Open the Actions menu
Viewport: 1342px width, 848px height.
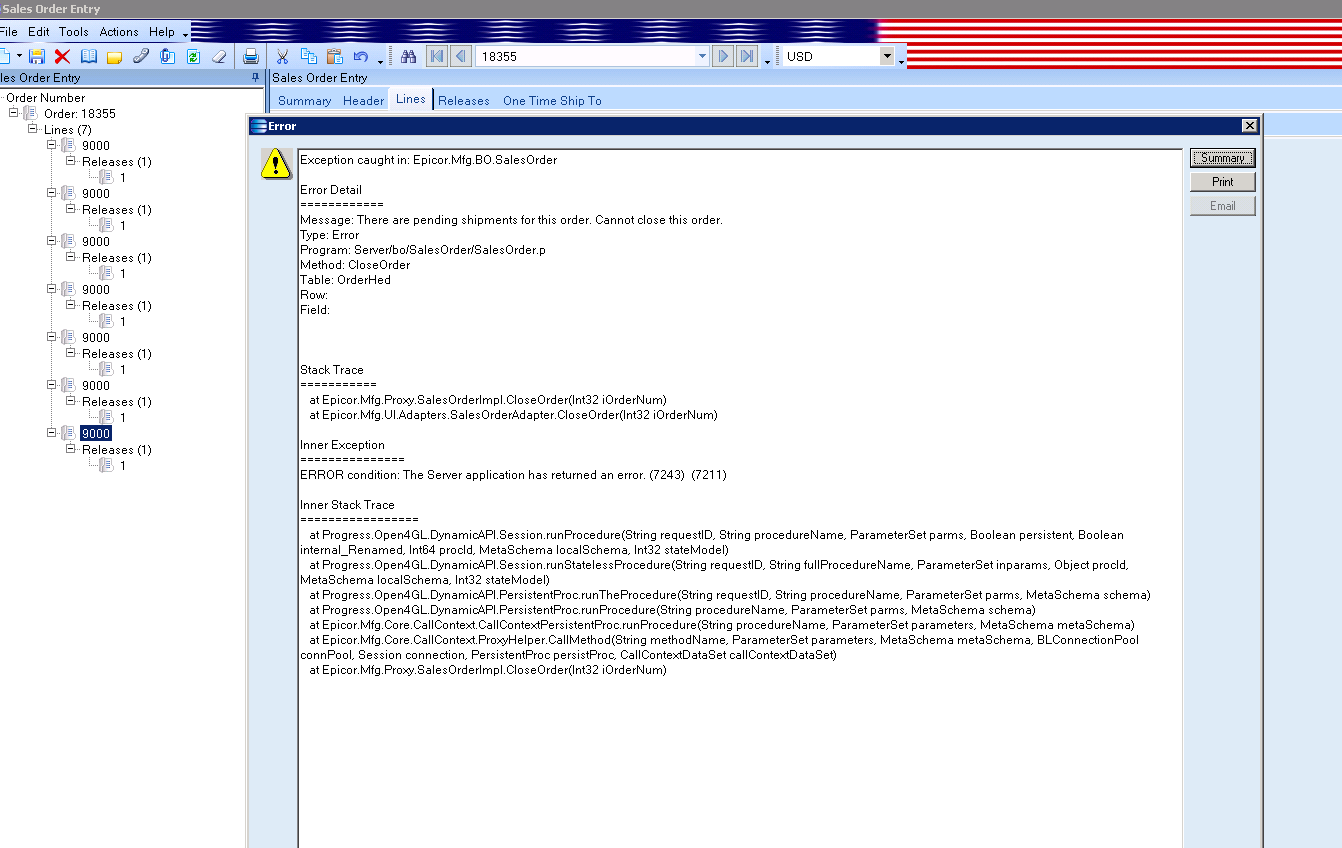click(119, 32)
